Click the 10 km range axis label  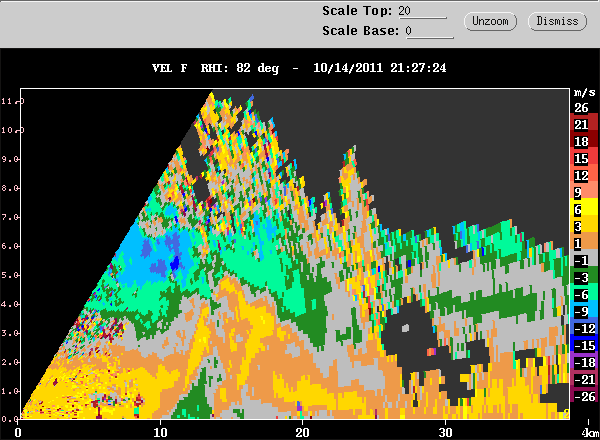[x=160, y=432]
